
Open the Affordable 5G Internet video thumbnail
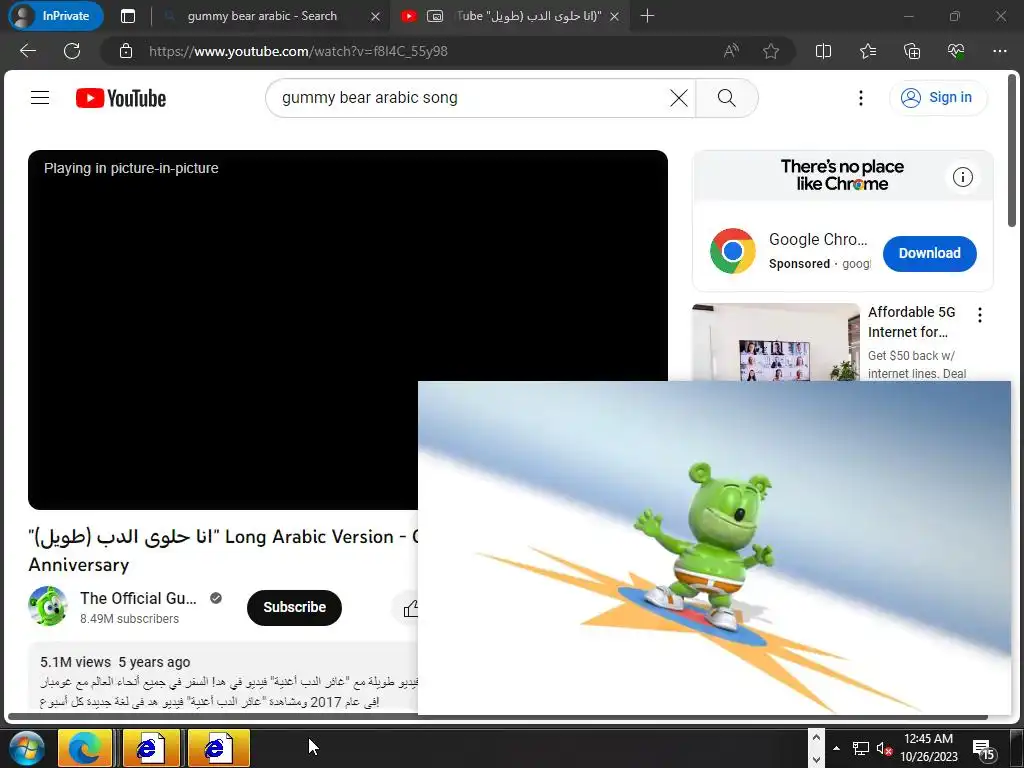pyautogui.click(x=776, y=342)
